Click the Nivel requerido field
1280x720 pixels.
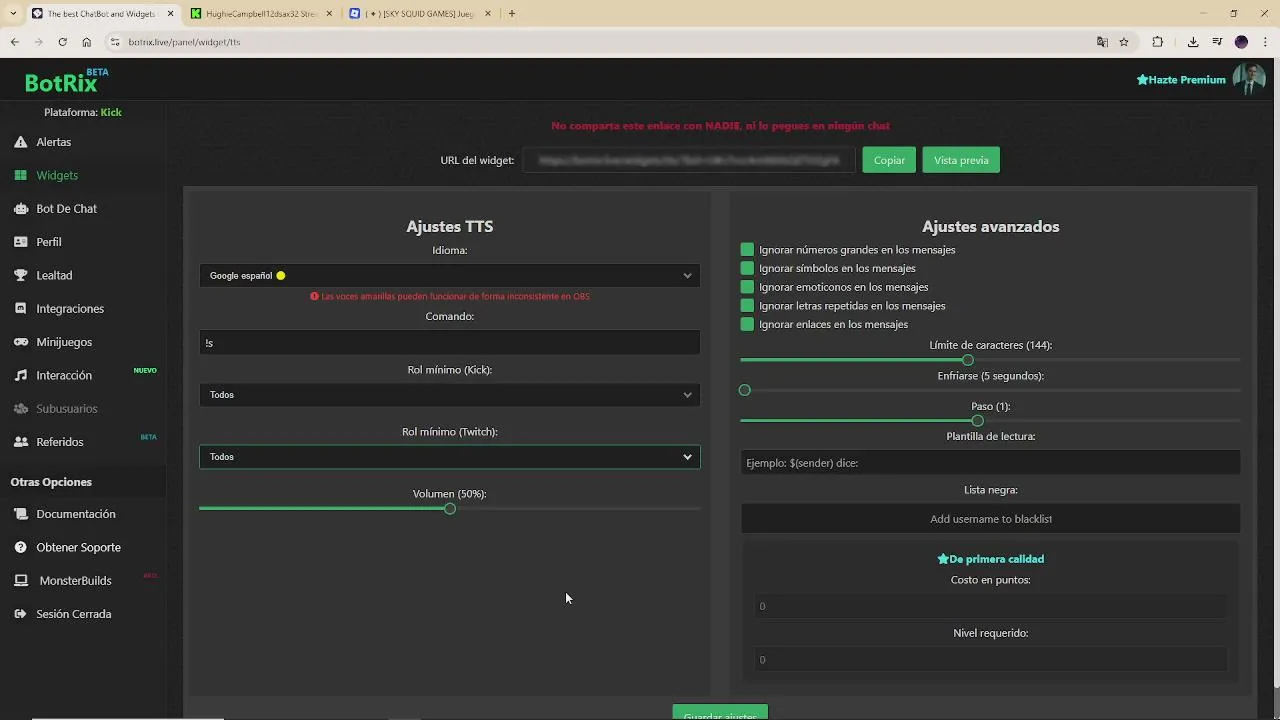click(990, 659)
